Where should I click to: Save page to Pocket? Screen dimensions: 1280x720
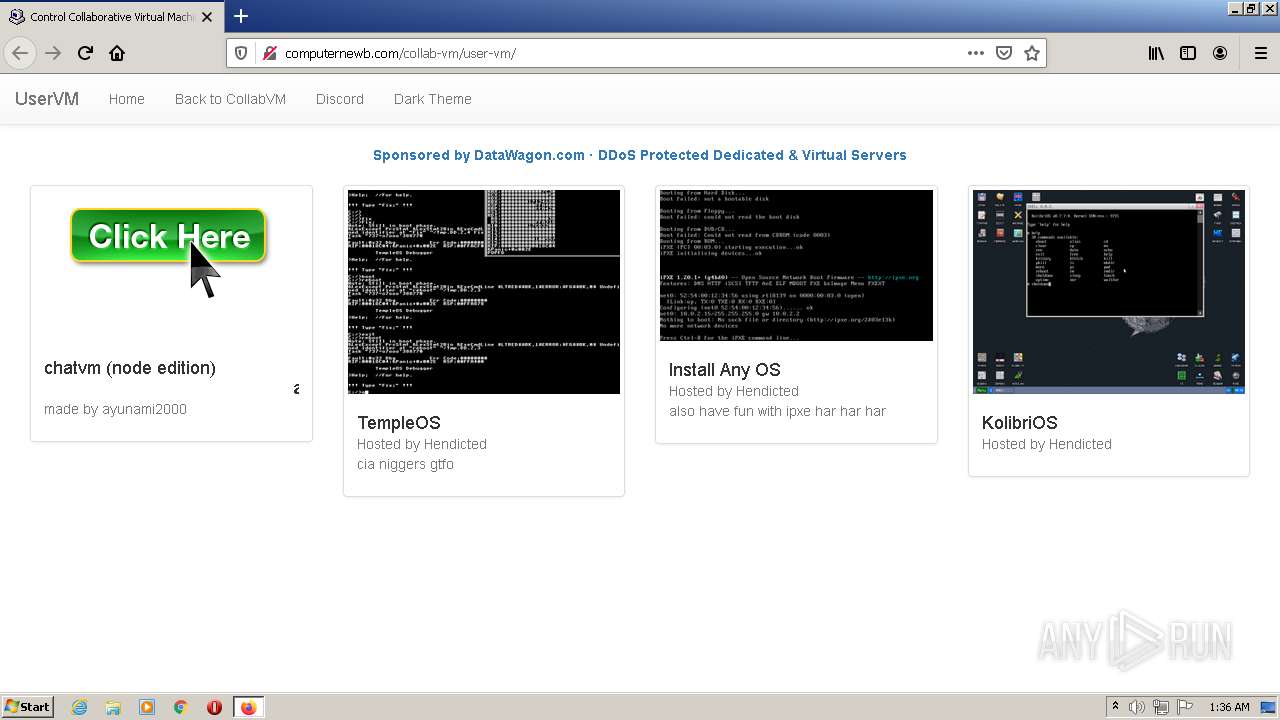tap(1004, 53)
